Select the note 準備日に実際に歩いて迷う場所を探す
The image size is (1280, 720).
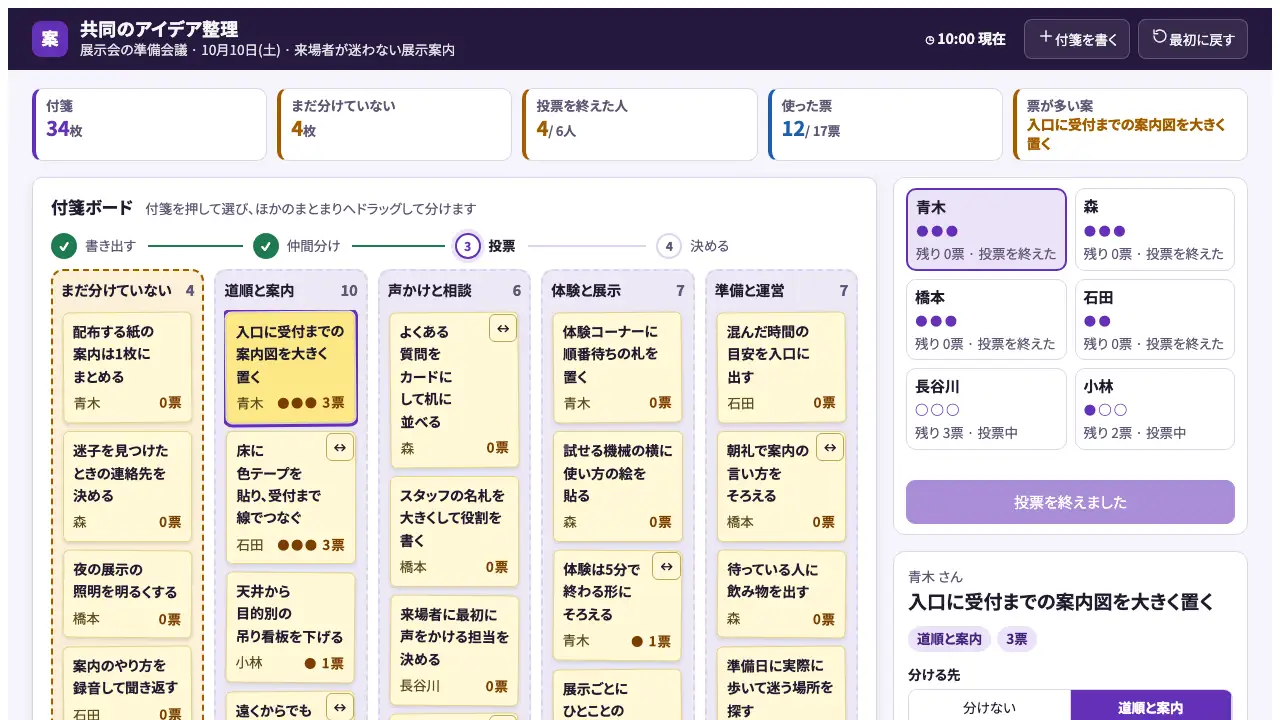[x=781, y=684]
